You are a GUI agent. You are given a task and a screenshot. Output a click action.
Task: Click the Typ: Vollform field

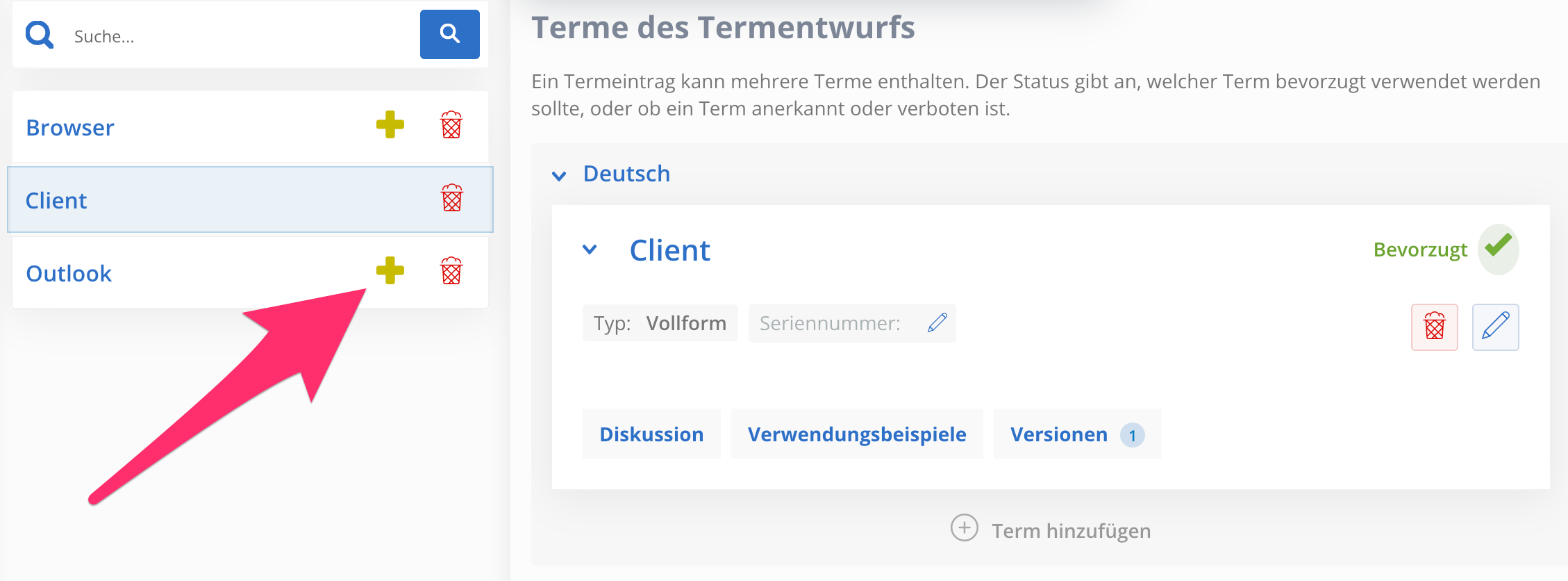pos(660,323)
